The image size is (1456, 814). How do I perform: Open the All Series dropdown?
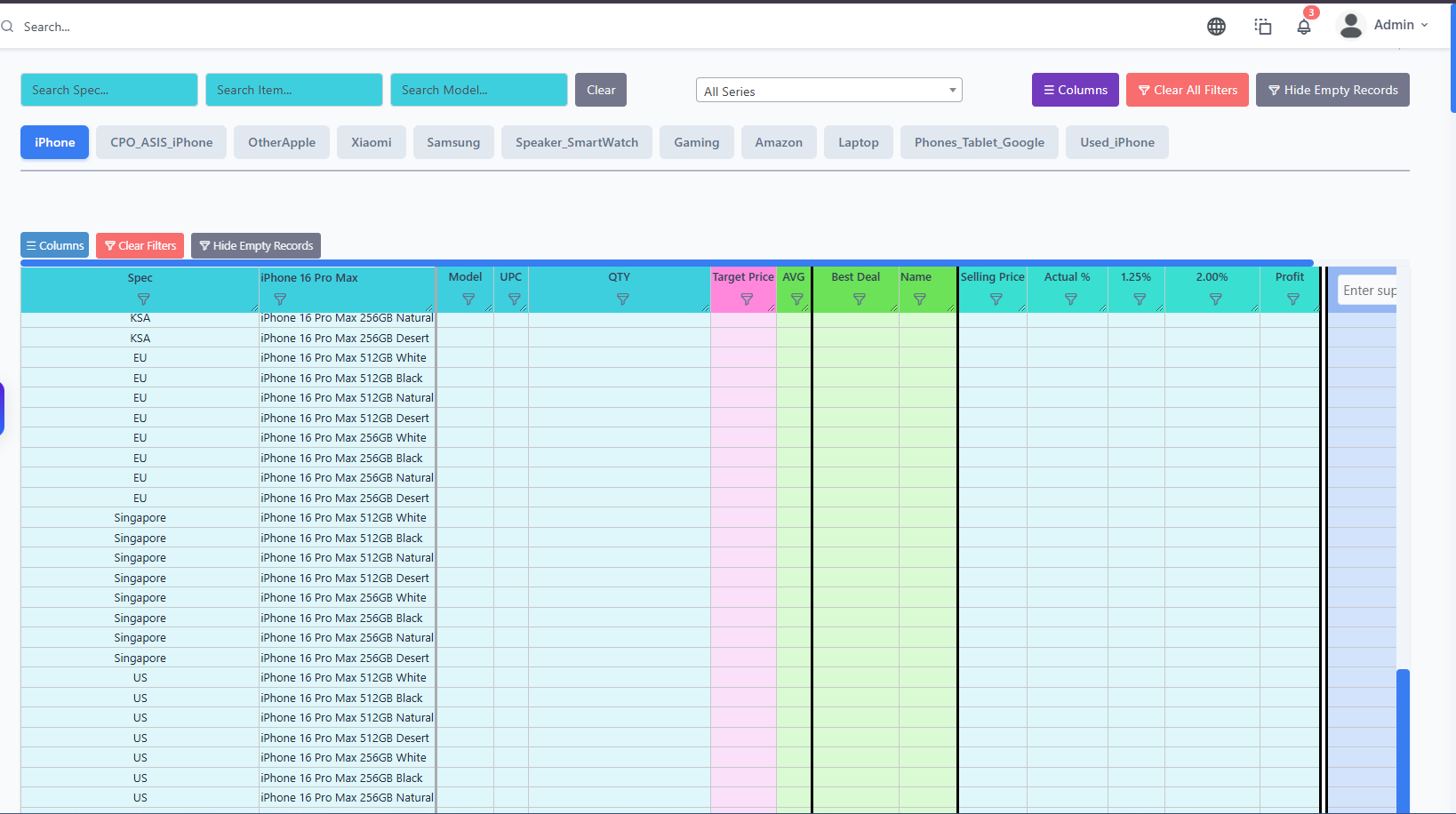pyautogui.click(x=828, y=91)
